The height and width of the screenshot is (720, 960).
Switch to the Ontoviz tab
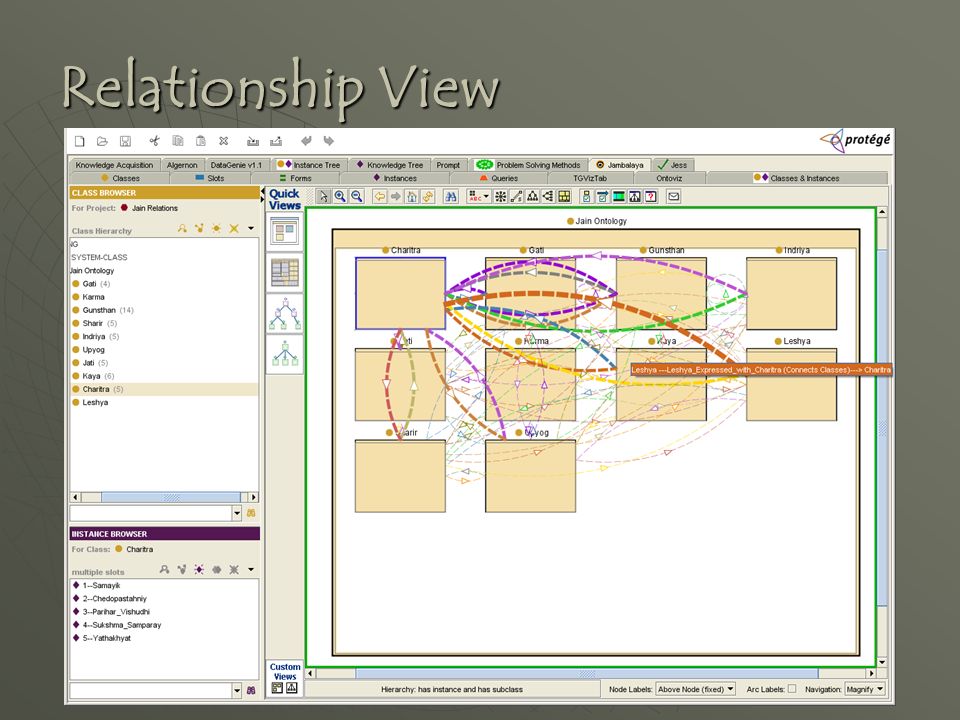[x=669, y=178]
